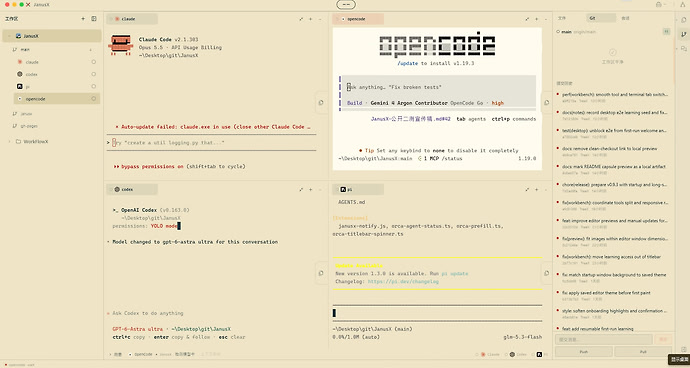
Task: Open the claude pane more options menu
Action: point(320,19)
